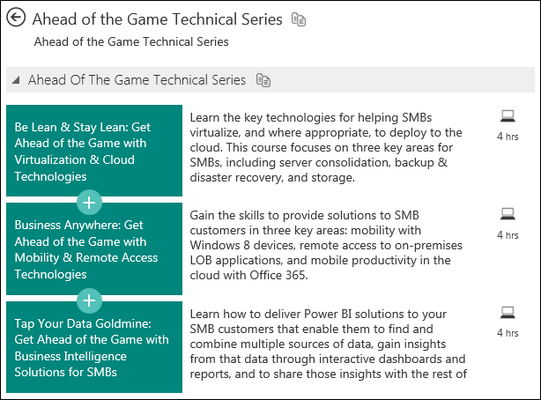Click copy icon beside main page title
This screenshot has width=541, height=400.
[x=298, y=19]
